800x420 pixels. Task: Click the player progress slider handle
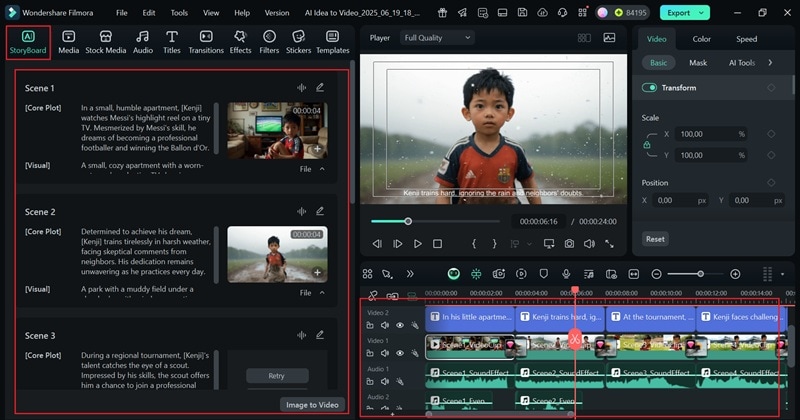click(408, 221)
